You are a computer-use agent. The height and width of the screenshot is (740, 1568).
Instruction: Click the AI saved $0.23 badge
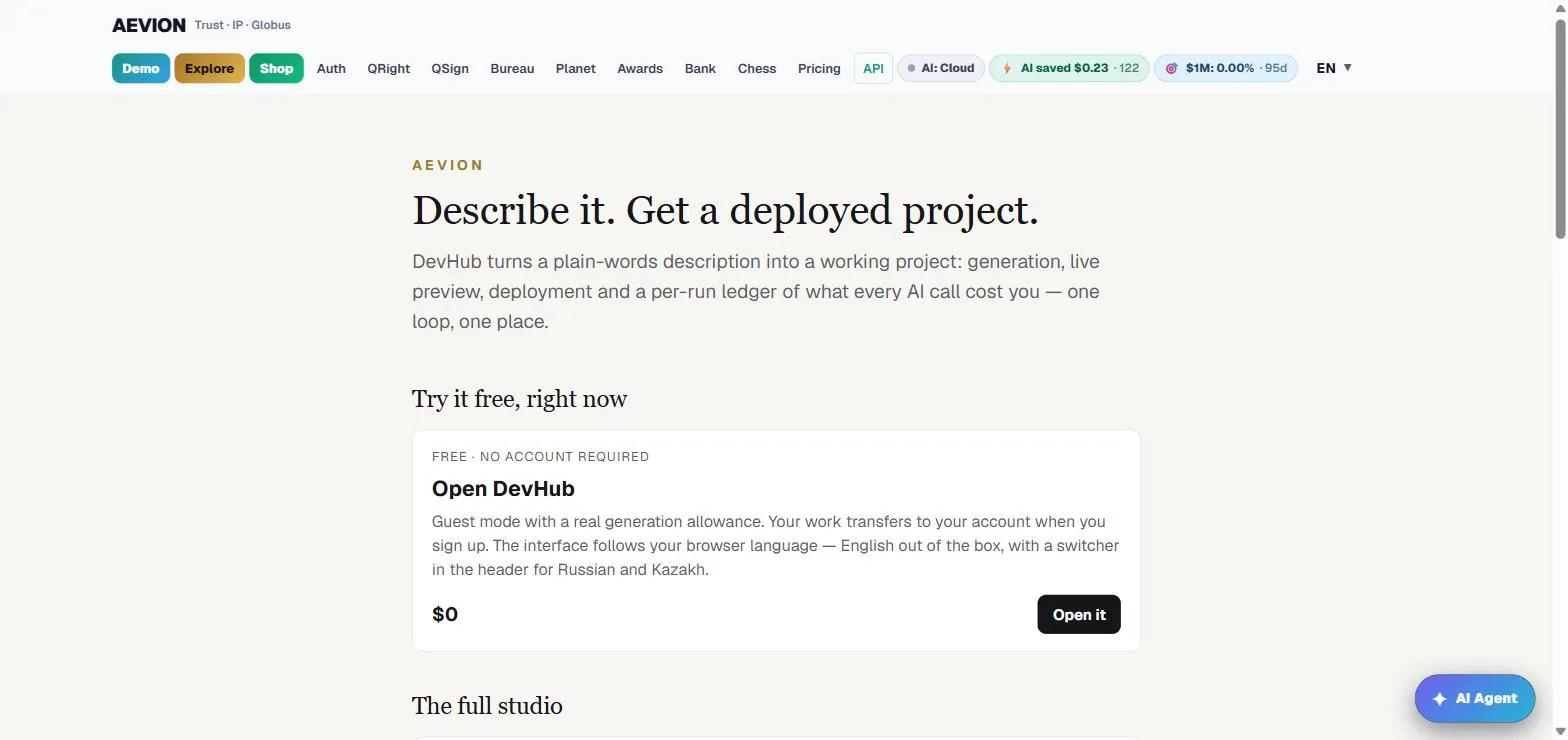click(x=1069, y=68)
